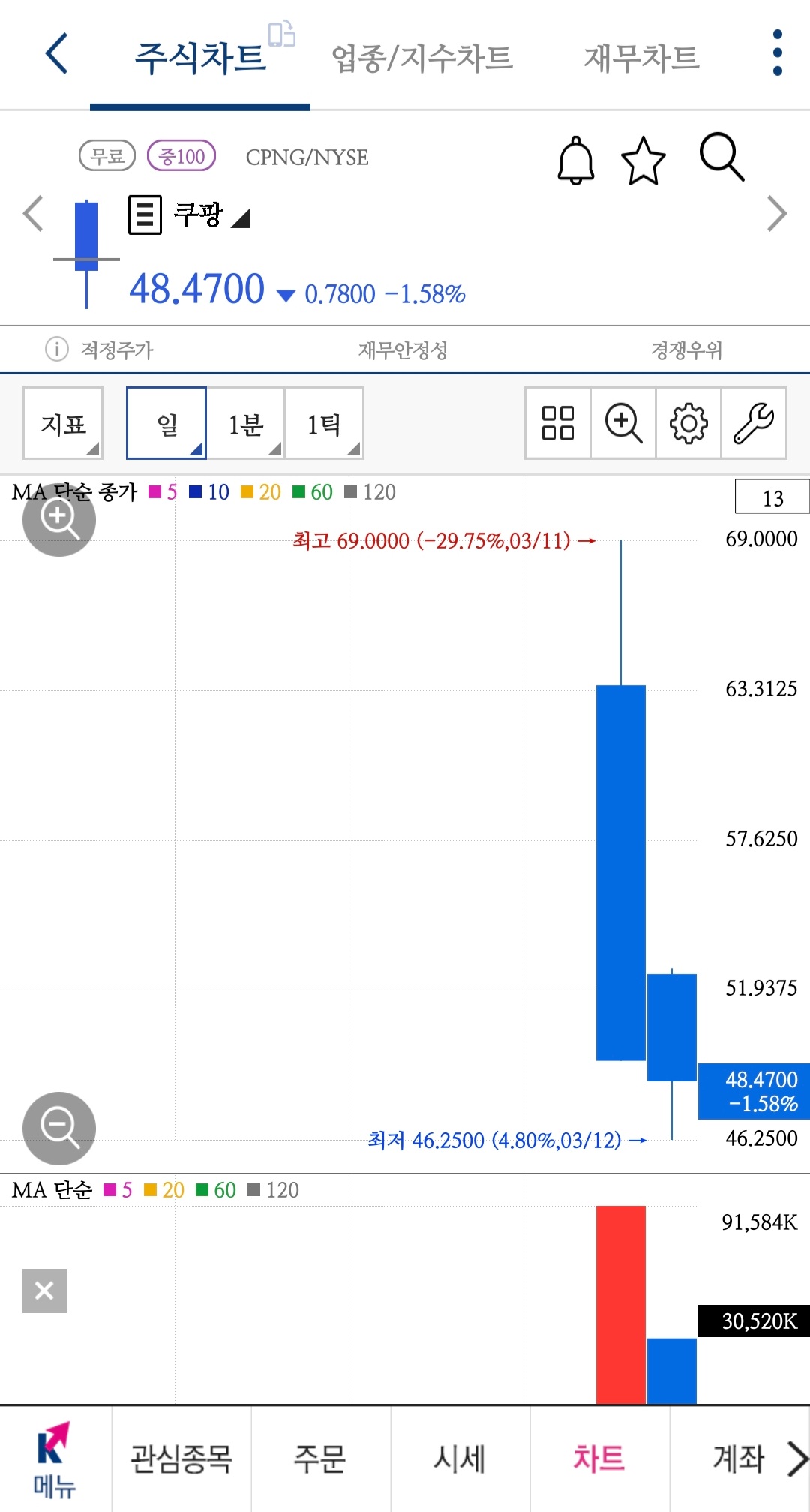Select the volume MA 60 green swatch
The height and width of the screenshot is (1512, 810).
[x=202, y=1189]
